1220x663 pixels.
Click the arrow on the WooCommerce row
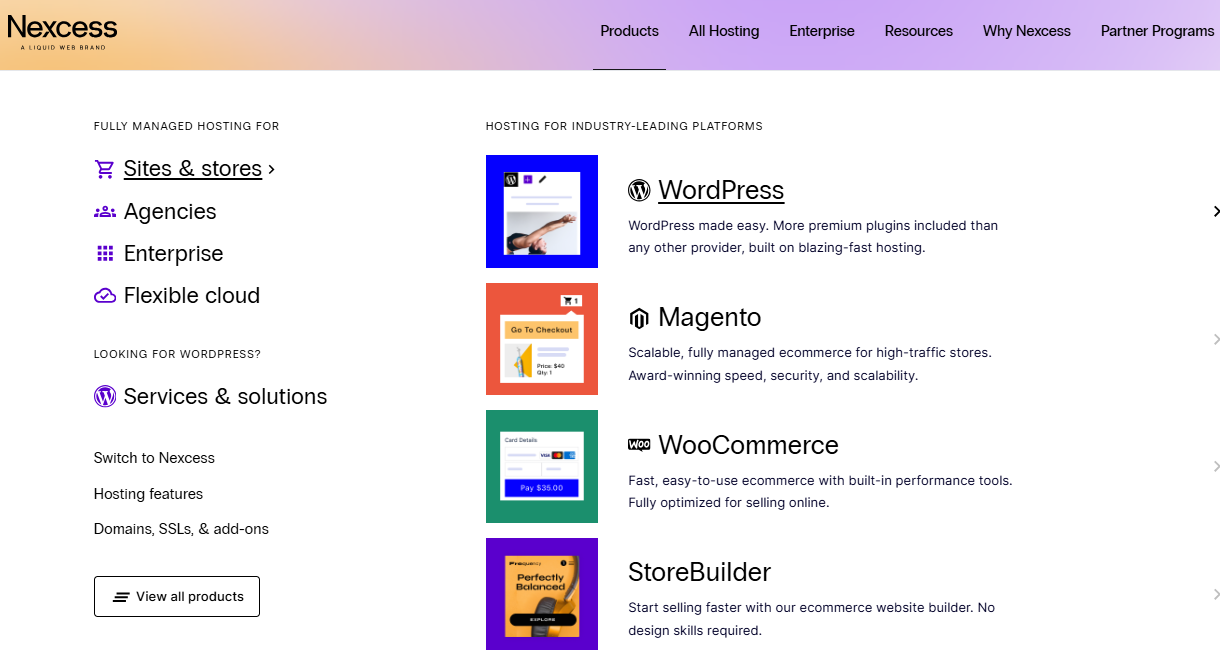click(1216, 466)
